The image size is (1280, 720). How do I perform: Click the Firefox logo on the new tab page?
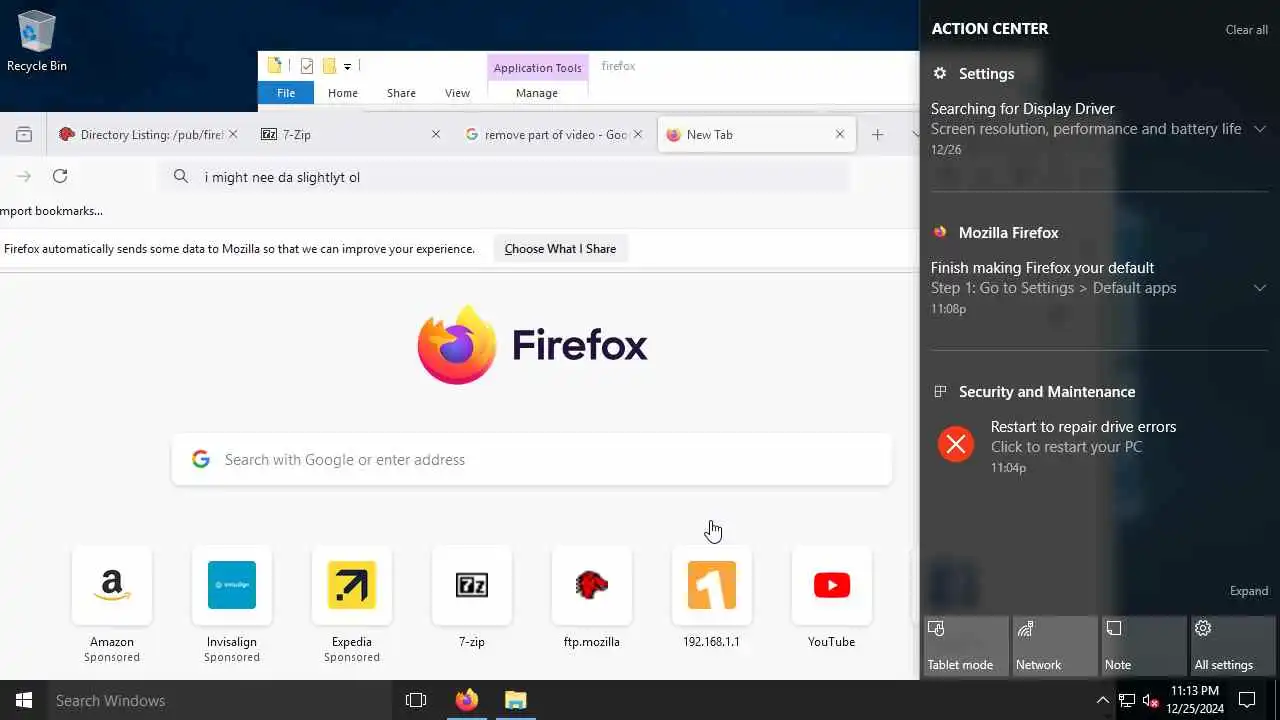[x=457, y=345]
